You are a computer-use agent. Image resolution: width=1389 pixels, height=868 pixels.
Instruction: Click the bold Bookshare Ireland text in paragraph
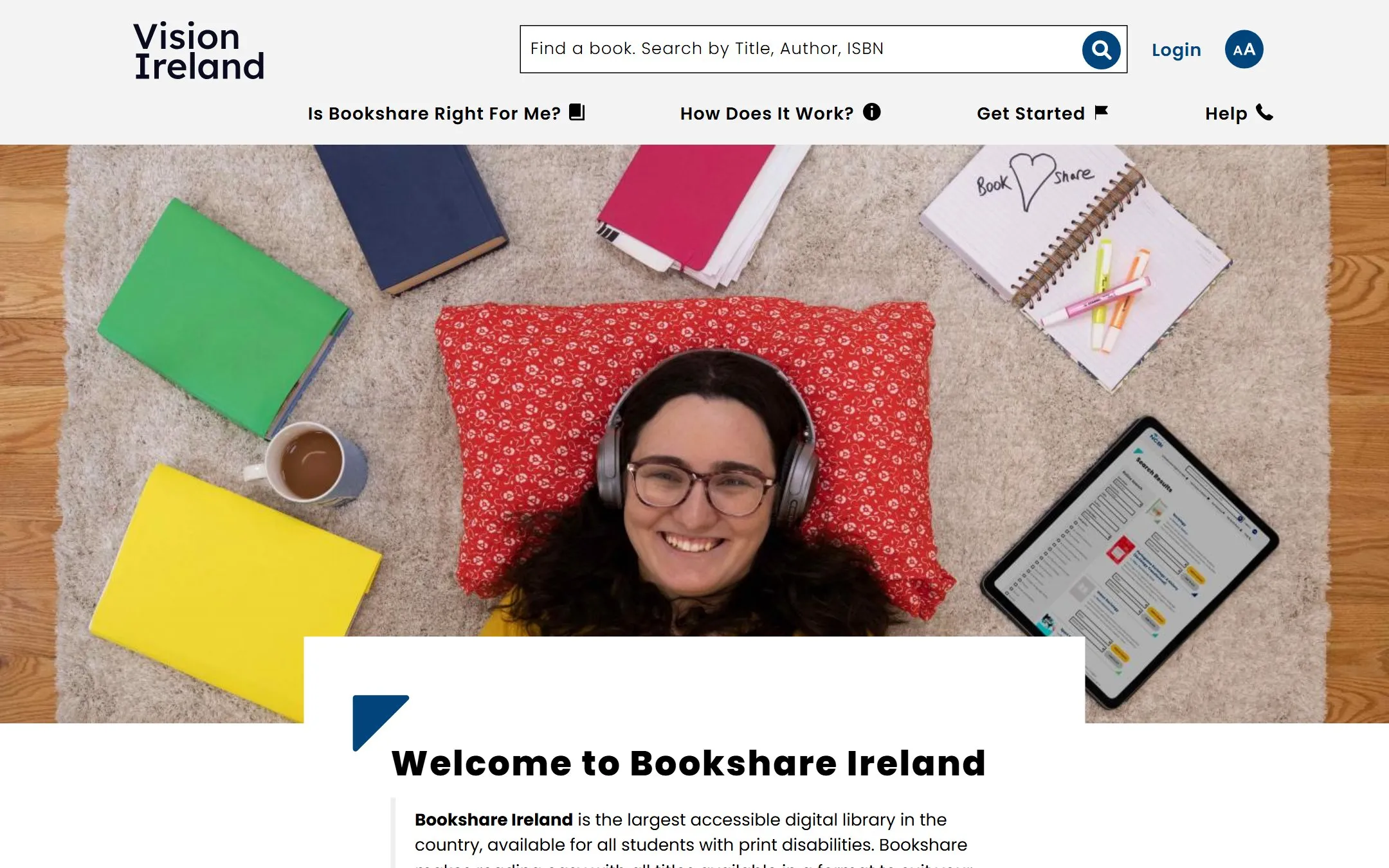[493, 820]
